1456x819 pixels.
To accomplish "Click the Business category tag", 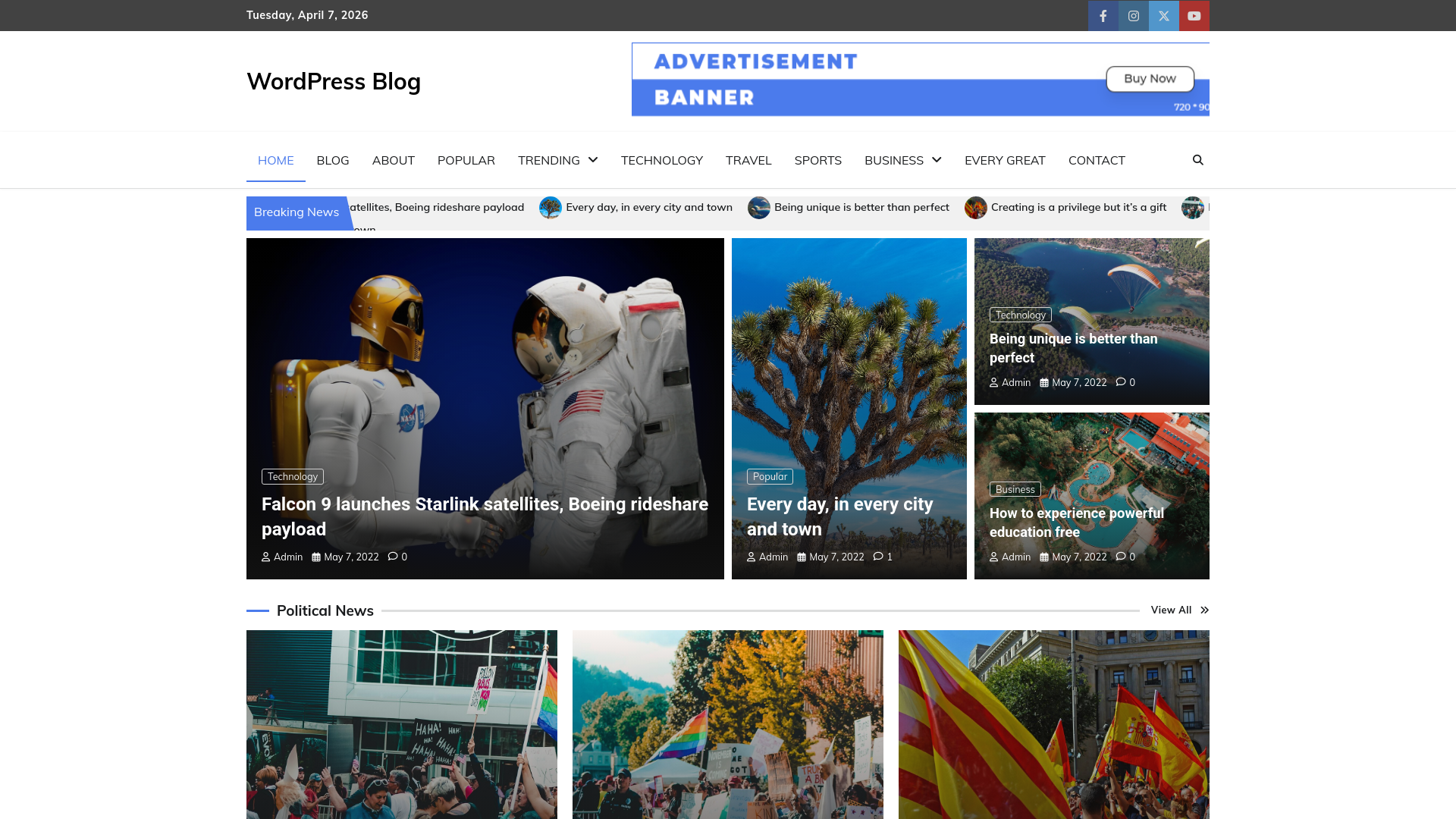I will click(1015, 489).
